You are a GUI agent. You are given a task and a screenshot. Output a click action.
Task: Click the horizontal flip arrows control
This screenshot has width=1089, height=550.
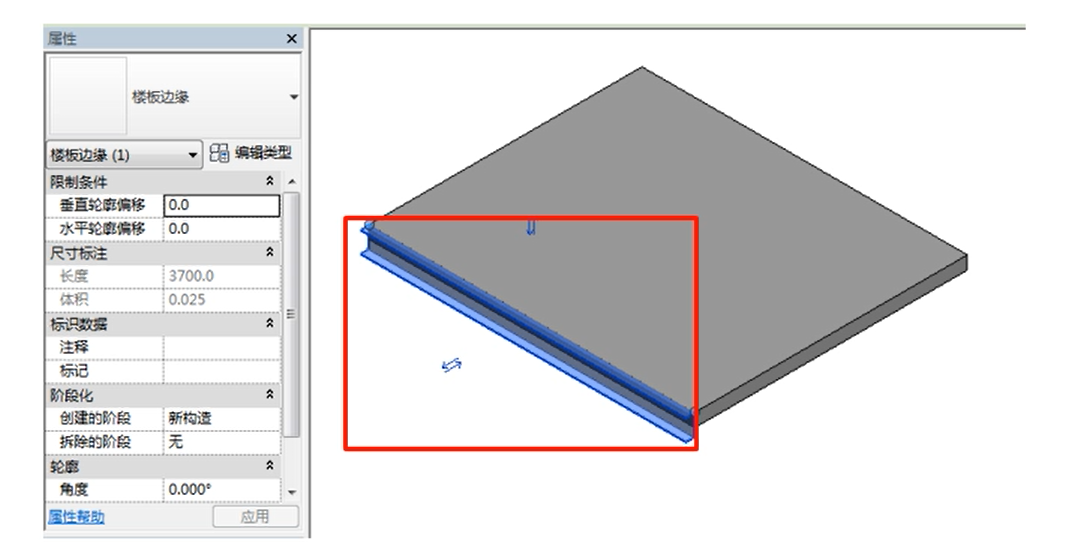point(451,368)
